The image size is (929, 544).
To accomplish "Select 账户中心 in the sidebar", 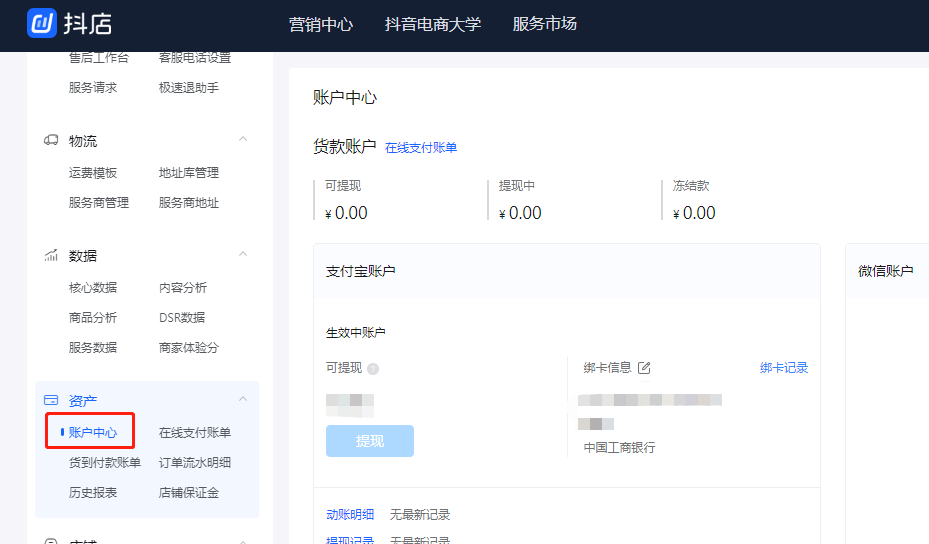I will point(93,433).
